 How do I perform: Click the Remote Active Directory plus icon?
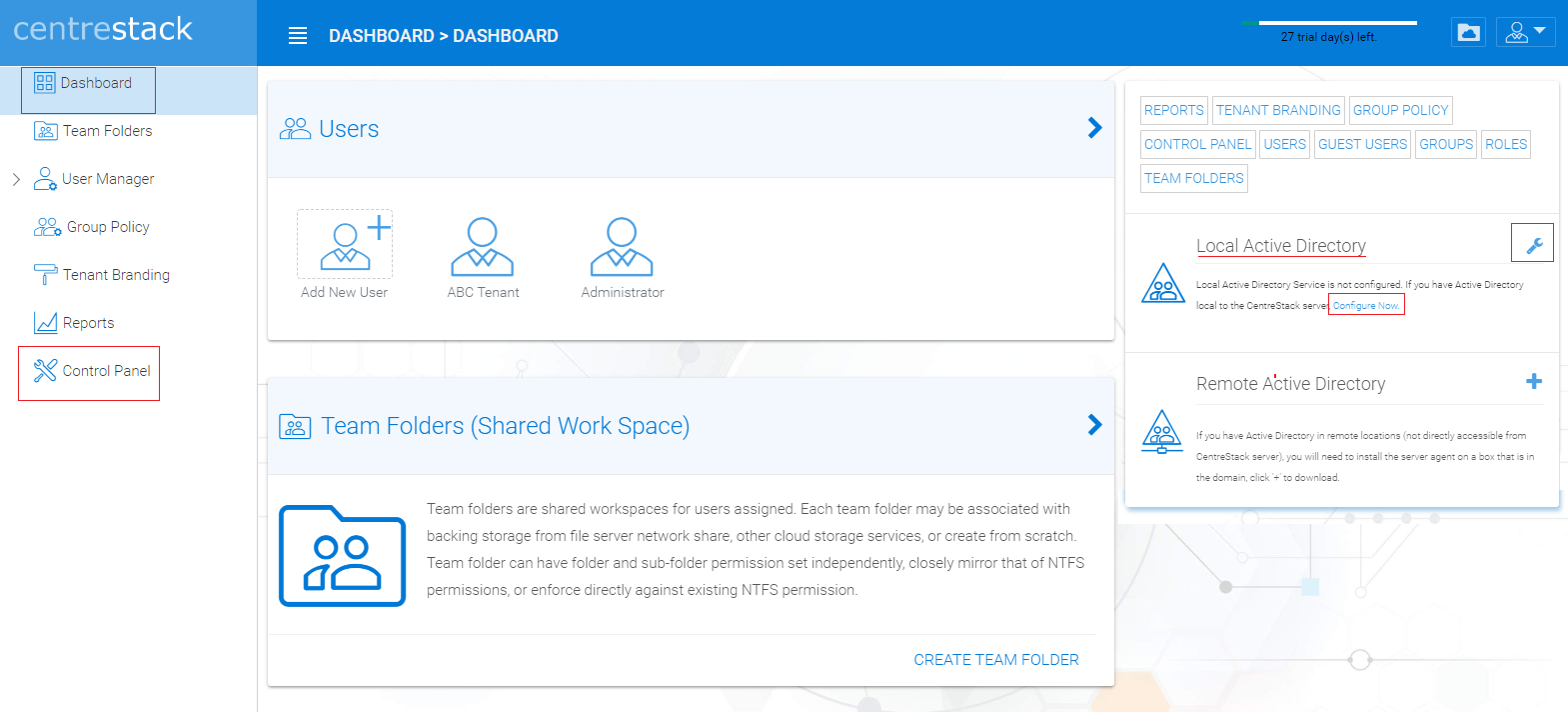pos(1534,381)
